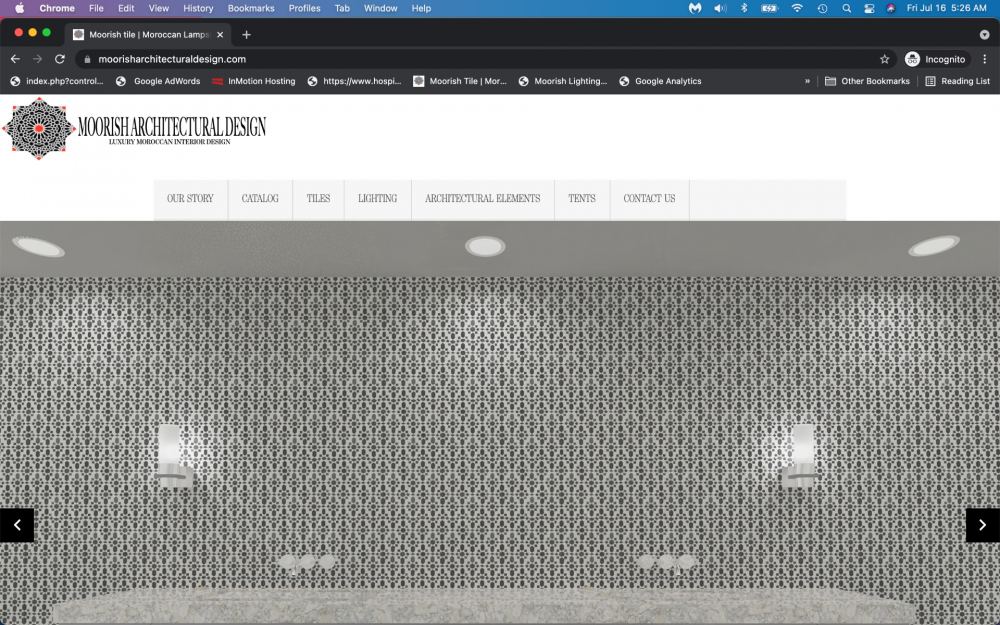Screen dimensions: 1000x625
Task: Click the Contact Us link
Action: point(649,199)
